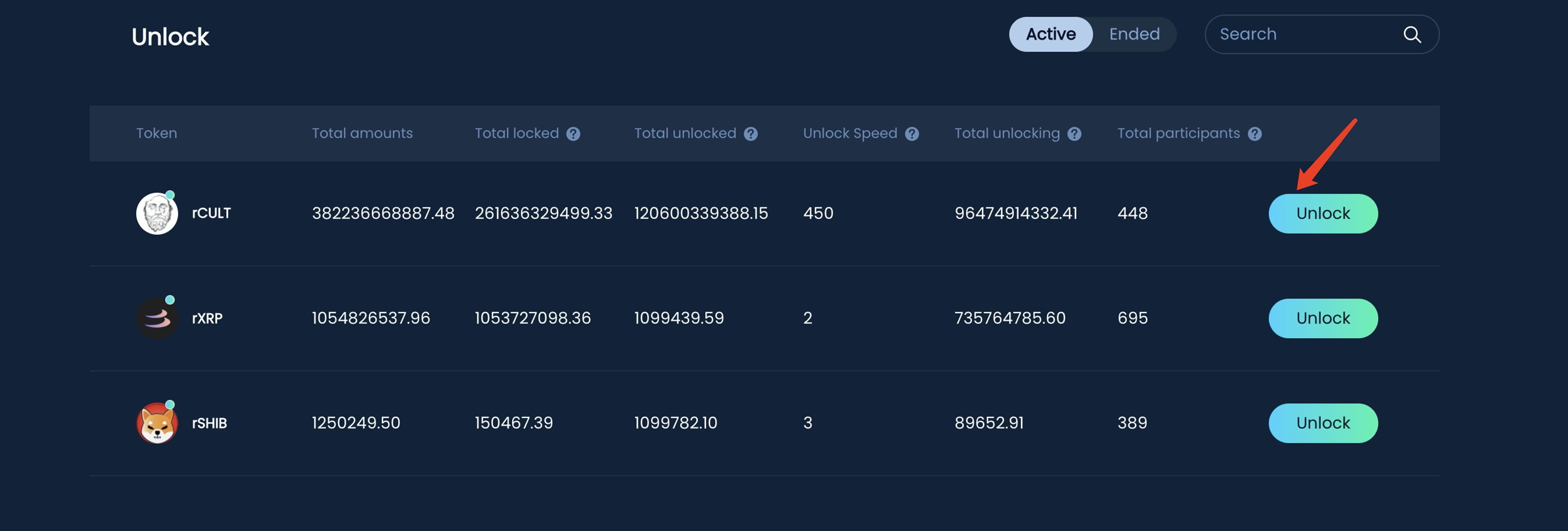Click the Total locked help icon

point(573,134)
